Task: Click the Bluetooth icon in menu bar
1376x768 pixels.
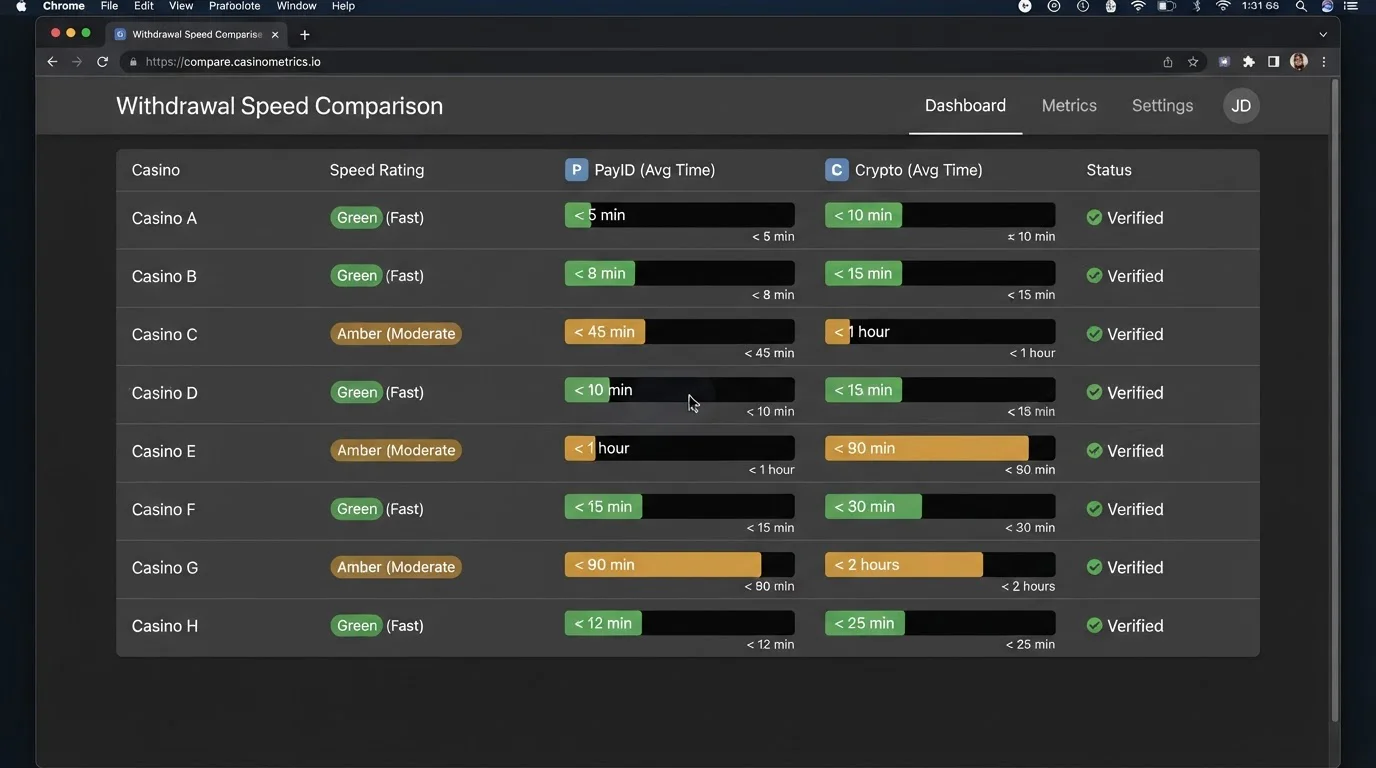Action: point(1197,6)
